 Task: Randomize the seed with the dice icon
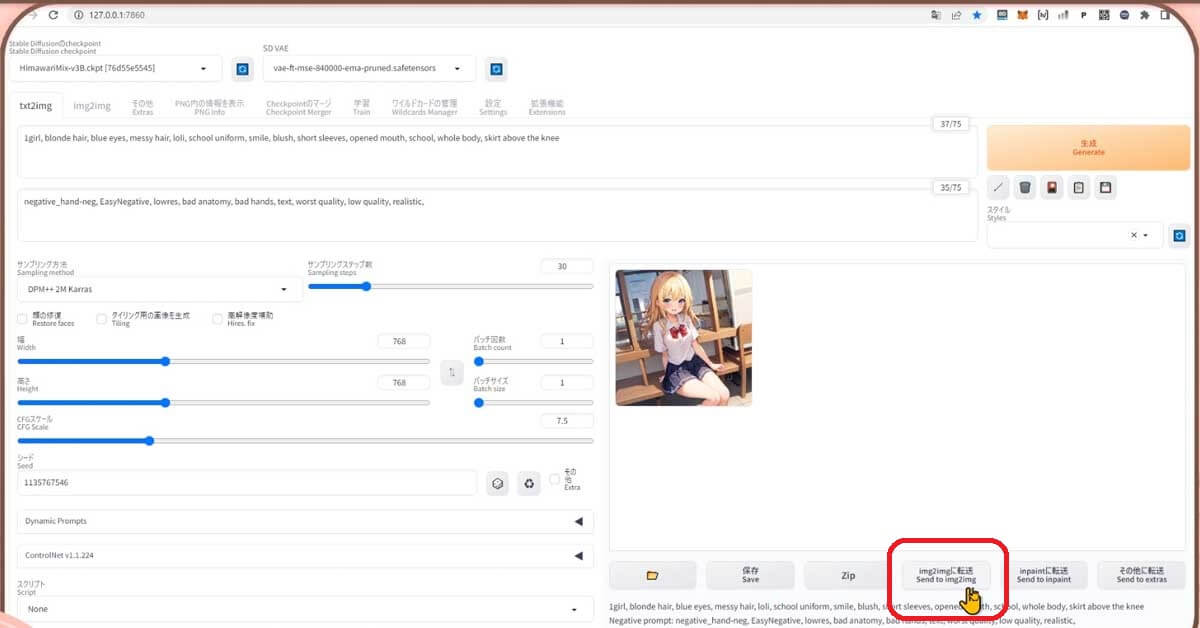click(x=497, y=483)
